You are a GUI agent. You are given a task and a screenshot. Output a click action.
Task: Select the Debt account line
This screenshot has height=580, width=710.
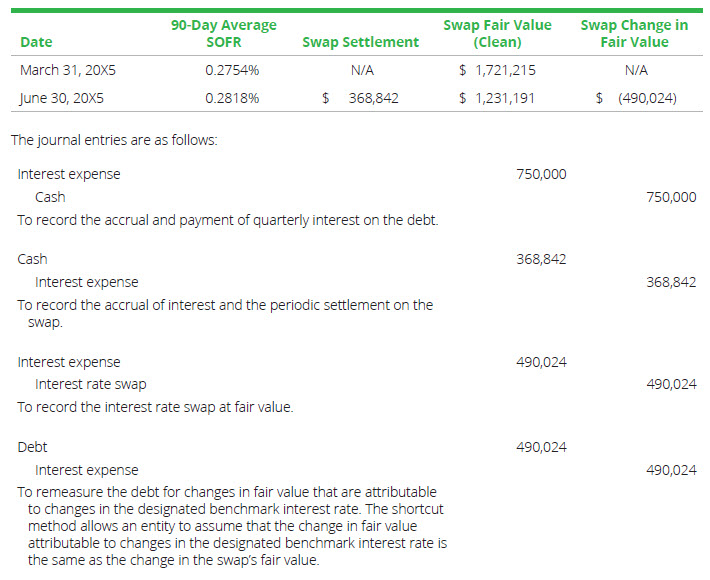[x=32, y=447]
